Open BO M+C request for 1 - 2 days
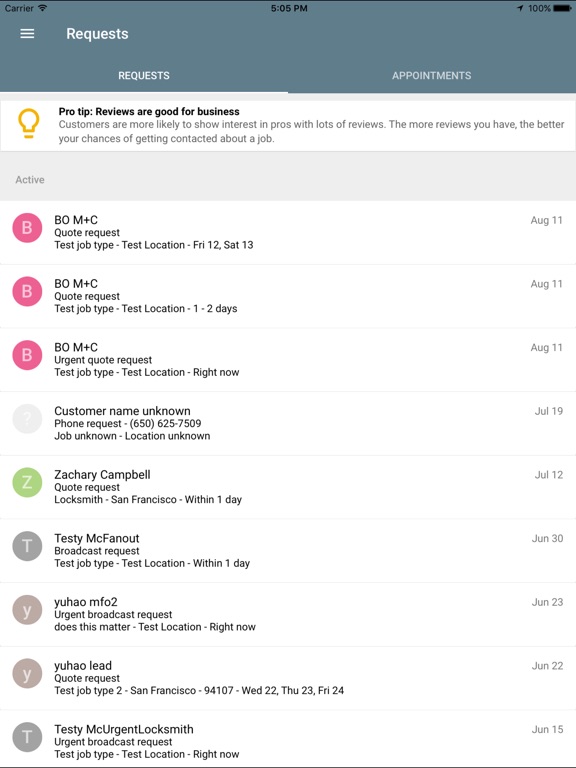 point(288,296)
